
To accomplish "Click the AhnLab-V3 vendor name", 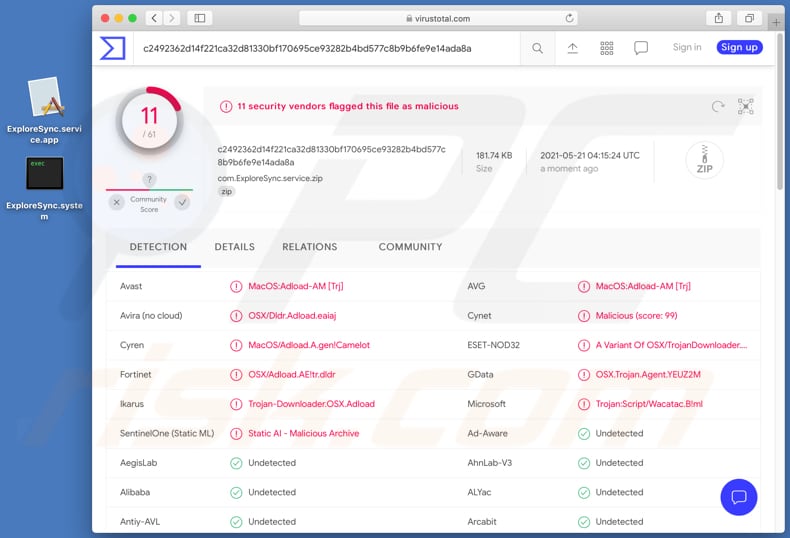I will tap(490, 463).
